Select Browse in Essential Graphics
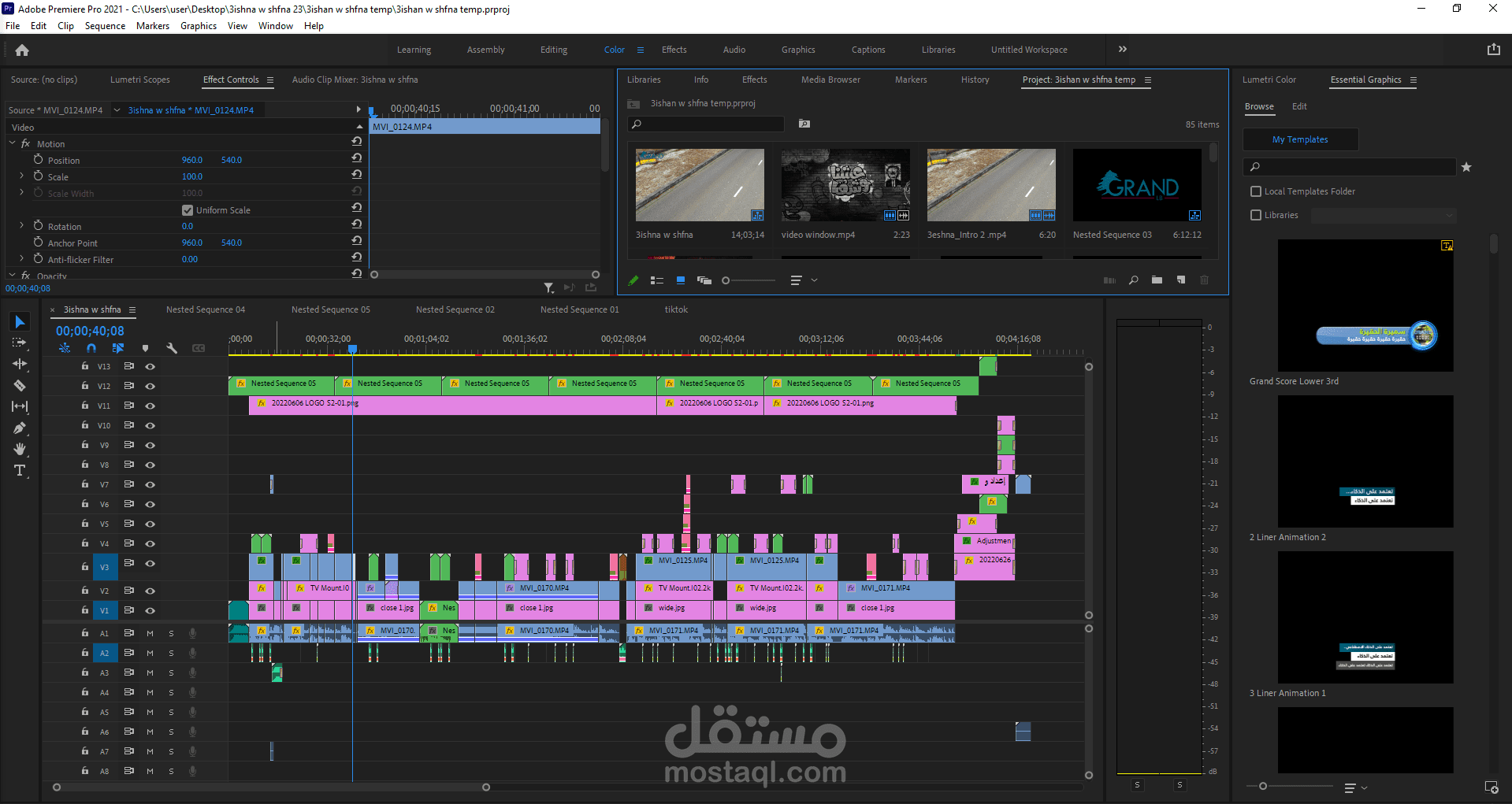 [x=1259, y=106]
